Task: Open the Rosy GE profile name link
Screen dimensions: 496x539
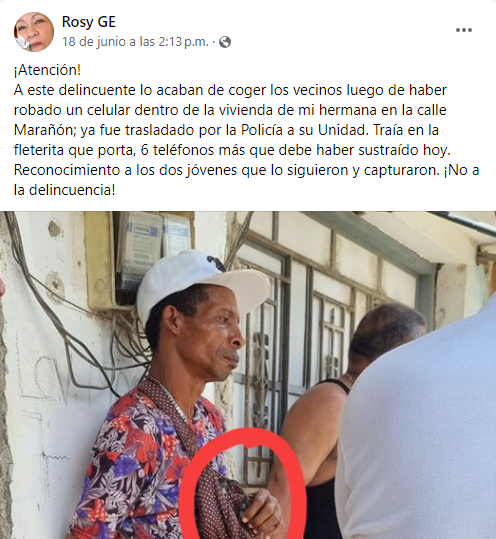Action: [x=89, y=22]
